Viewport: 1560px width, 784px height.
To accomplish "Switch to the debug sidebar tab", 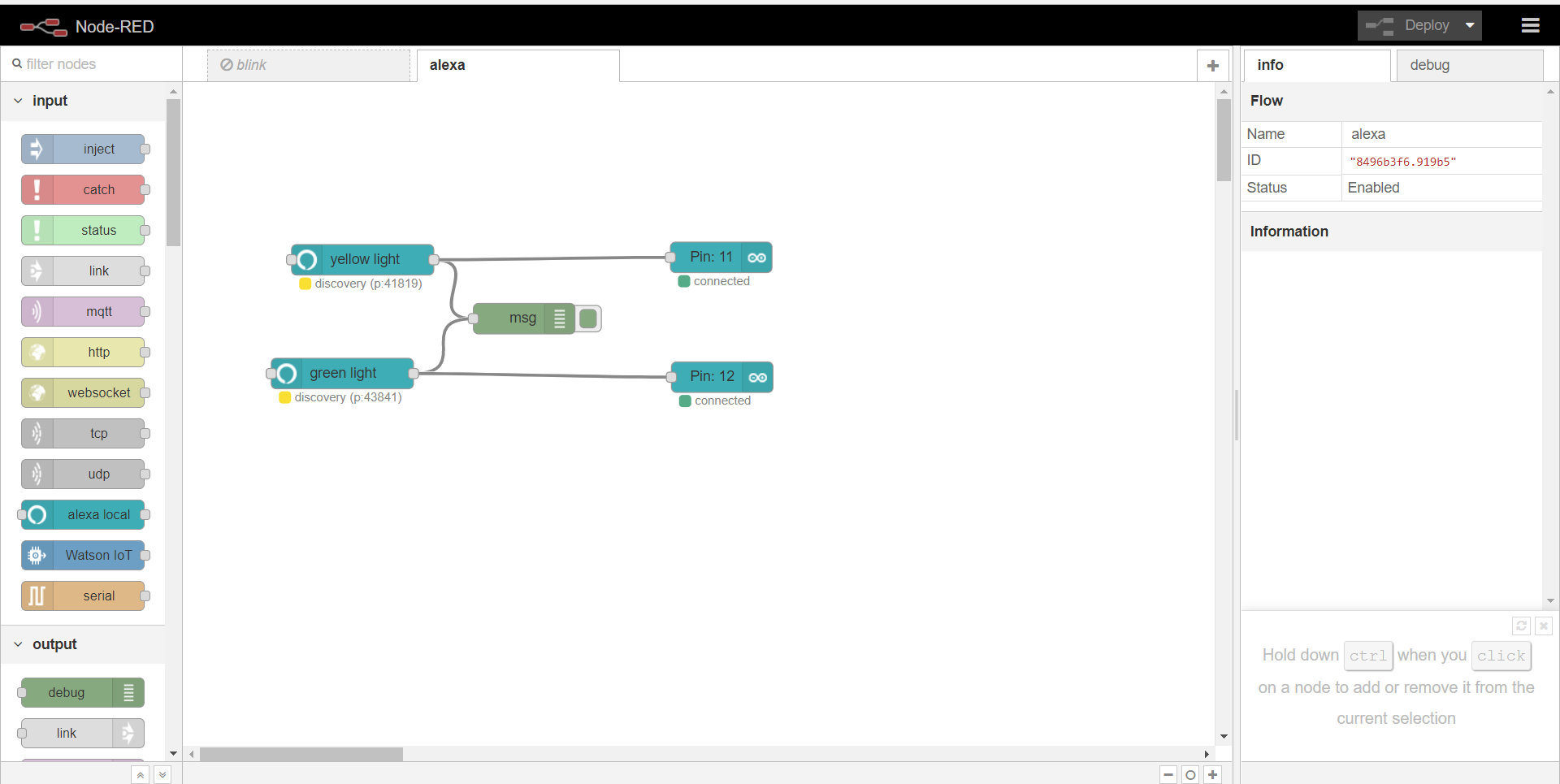I will [1430, 65].
